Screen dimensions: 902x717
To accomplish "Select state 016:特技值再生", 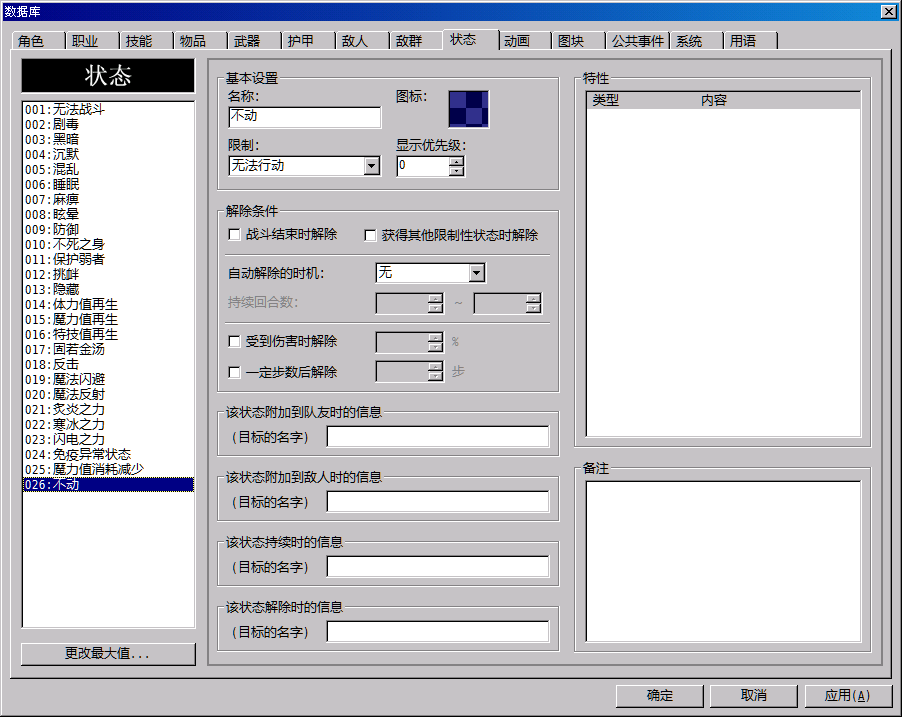I will point(108,334).
